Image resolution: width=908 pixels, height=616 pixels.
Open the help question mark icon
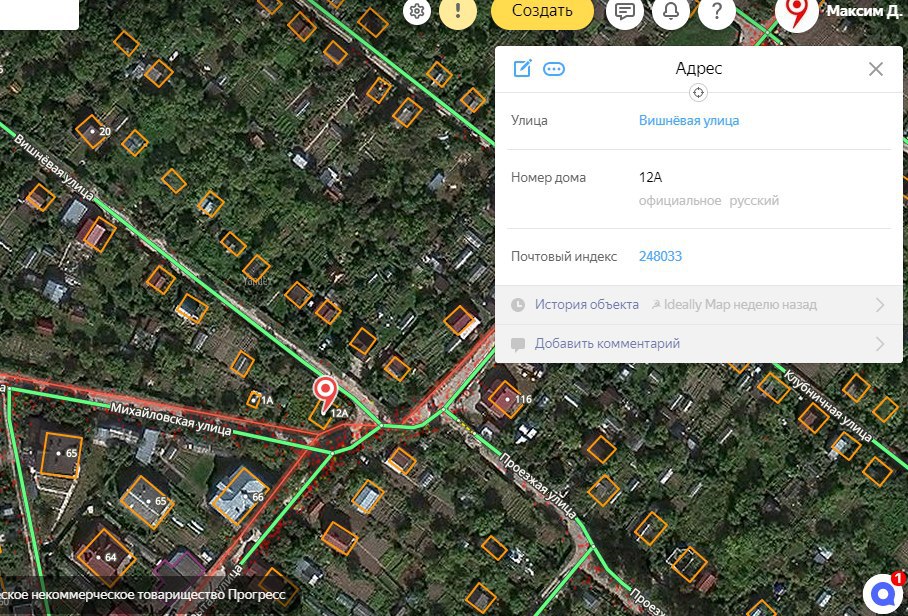[x=717, y=11]
